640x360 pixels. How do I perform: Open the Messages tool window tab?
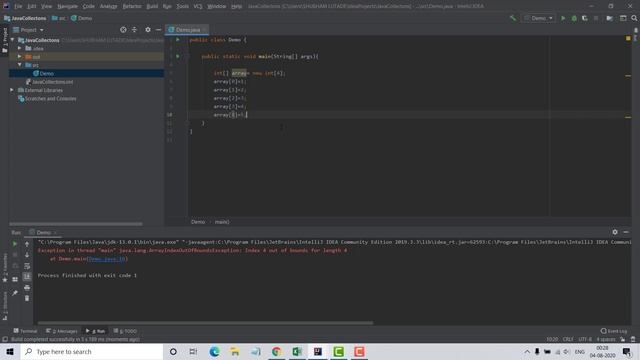click(x=62, y=331)
